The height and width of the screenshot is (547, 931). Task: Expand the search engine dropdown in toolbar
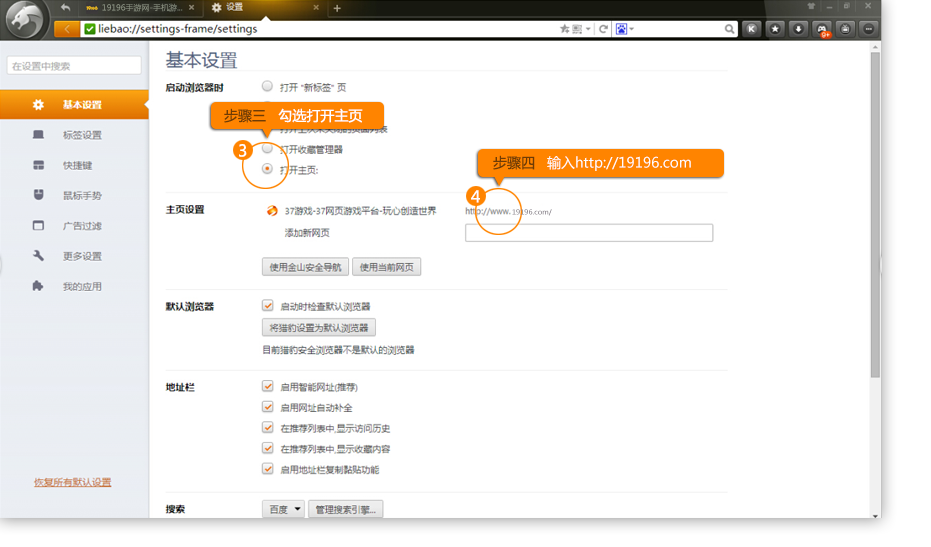click(632, 29)
